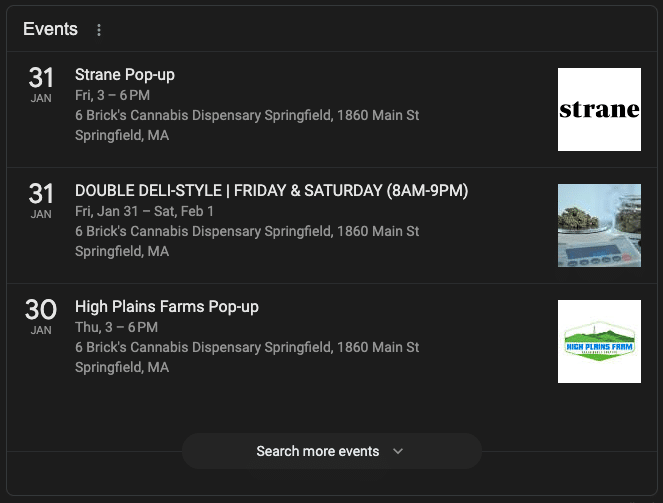Open the High Plains Farms Pop-up event
Screen dimensions: 663x503
[x=167, y=307]
